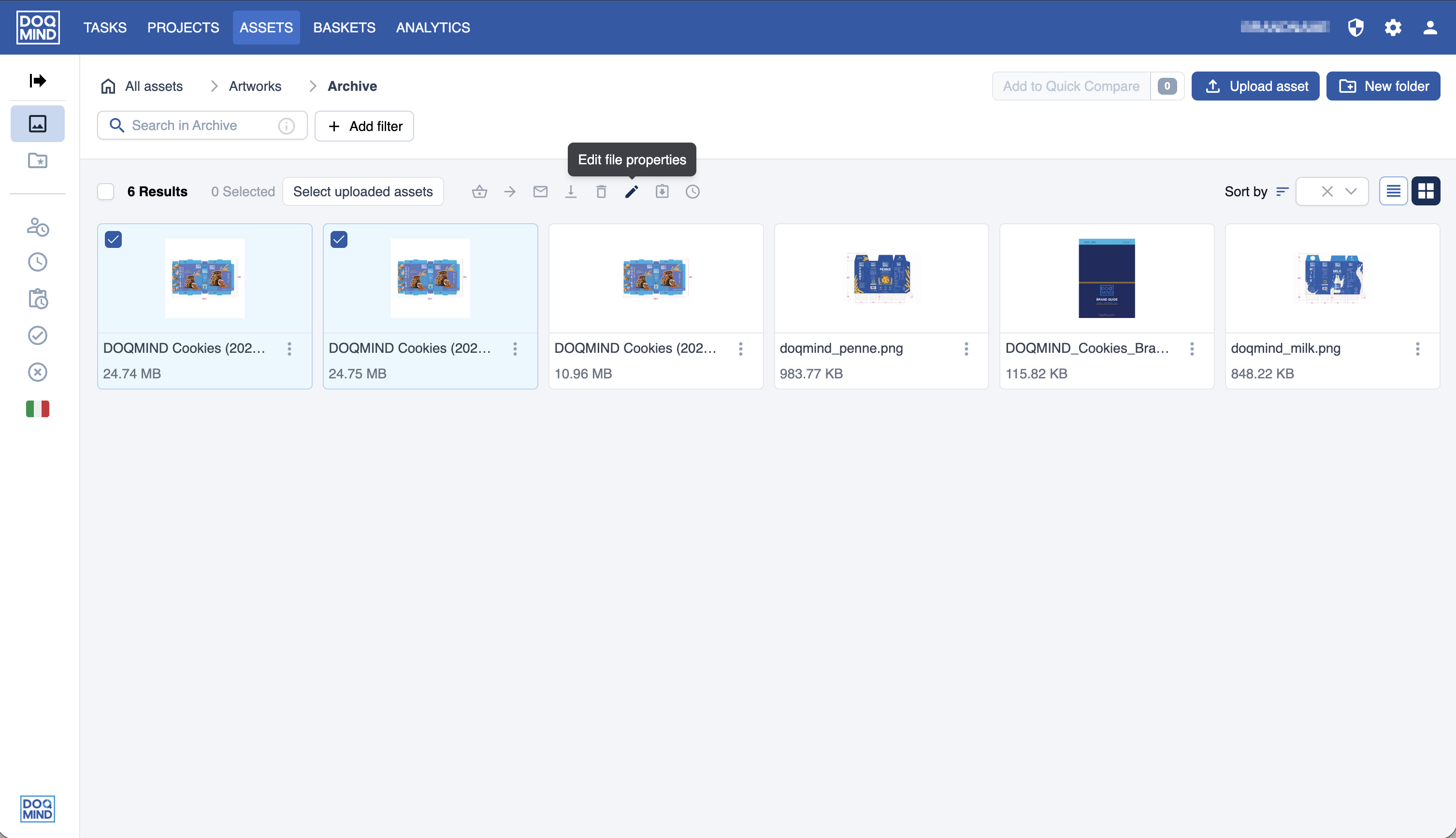Open the ANALYTICS tab

pyautogui.click(x=433, y=27)
